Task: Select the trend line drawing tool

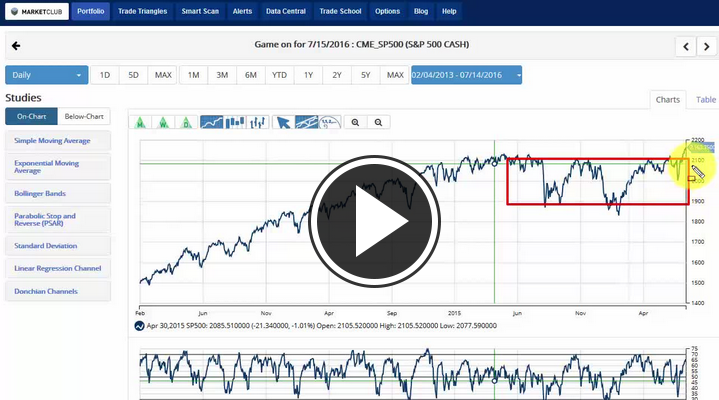Action: (x=306, y=122)
